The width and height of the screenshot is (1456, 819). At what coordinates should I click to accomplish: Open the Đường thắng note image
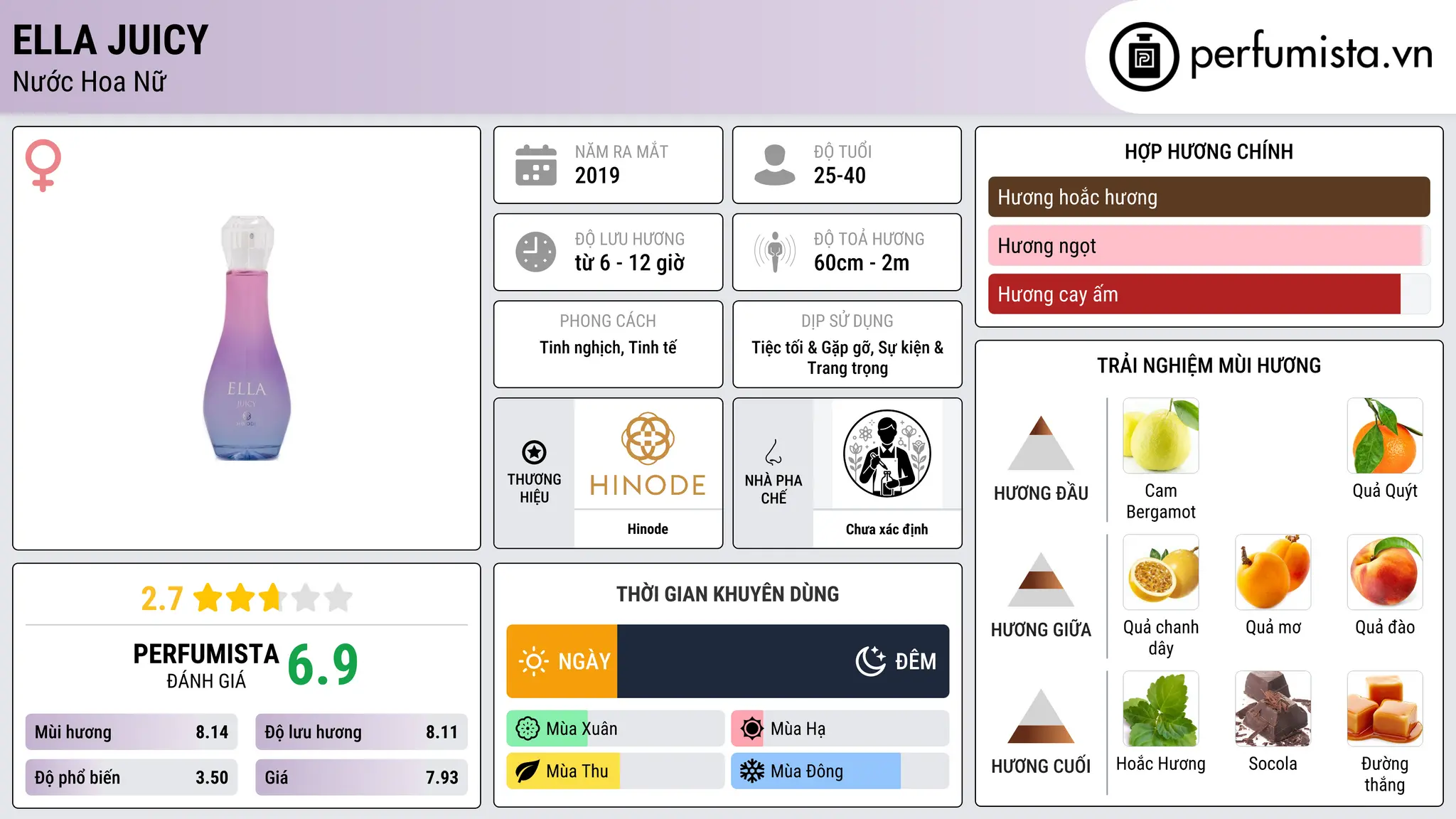[x=1385, y=709]
